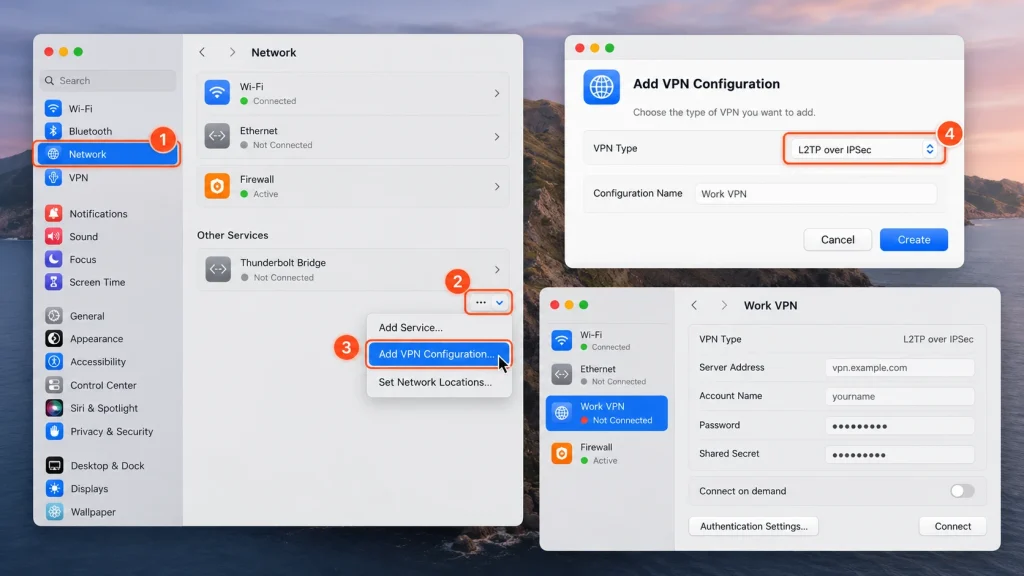Edit the Shared Secret field
Viewport: 1024px width, 576px height.
tap(899, 455)
